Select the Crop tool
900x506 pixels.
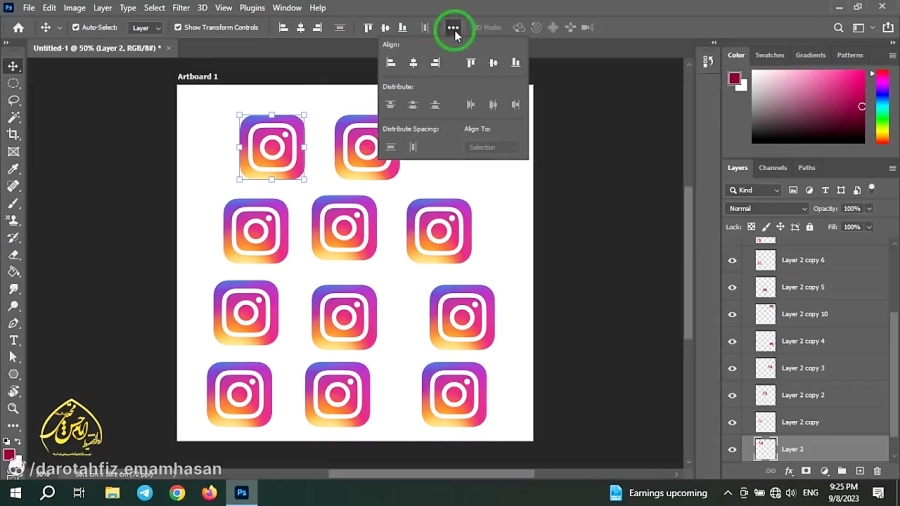[x=13, y=135]
